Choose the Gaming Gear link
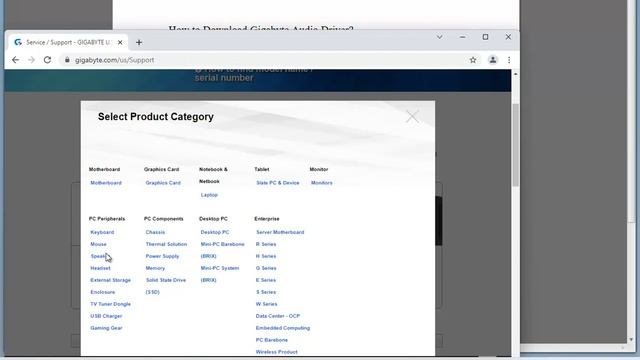Viewport: 640px width, 360px height. (x=106, y=328)
